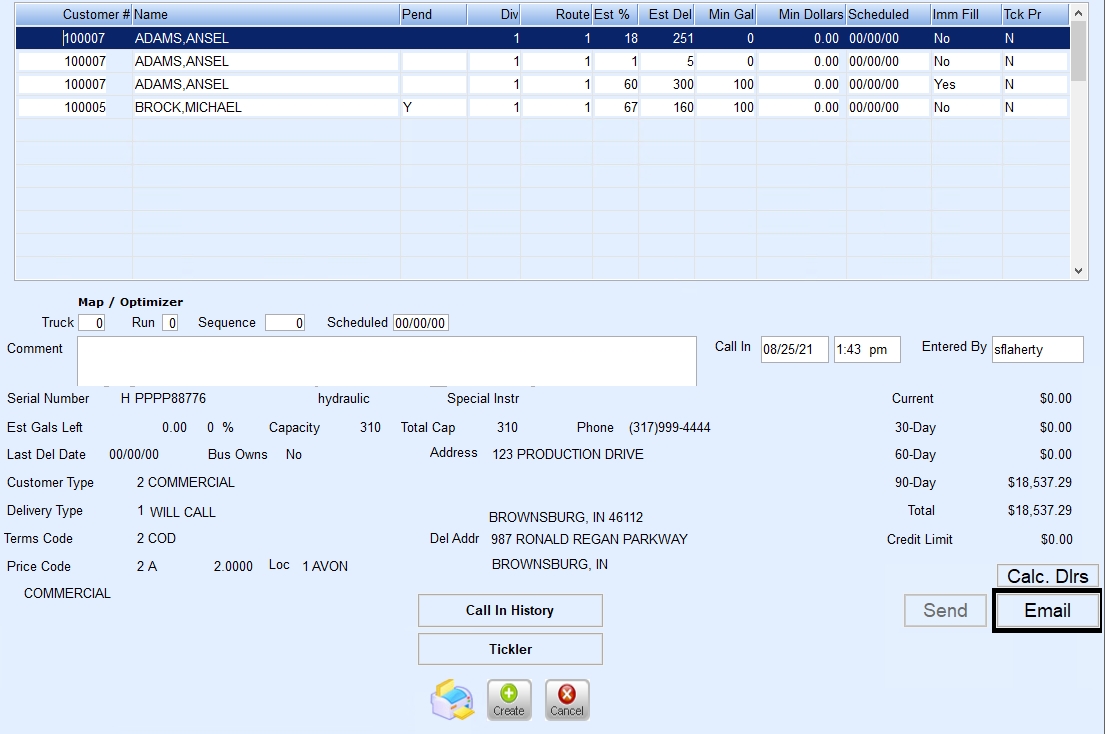Screen dimensions: 1105x734
Task: Click customer type 2 COMMERCIAL
Action: click(x=185, y=483)
